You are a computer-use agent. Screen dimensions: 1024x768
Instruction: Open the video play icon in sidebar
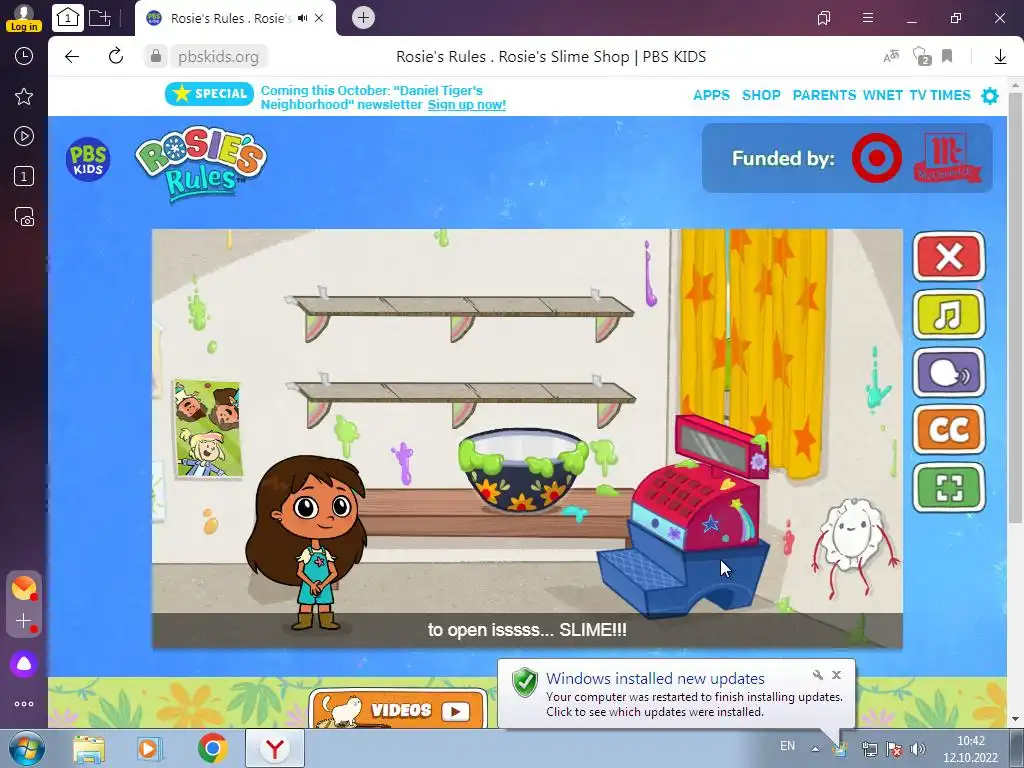point(24,136)
